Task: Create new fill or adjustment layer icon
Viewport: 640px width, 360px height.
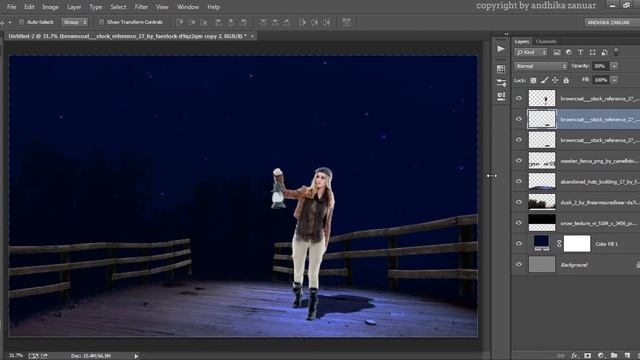Action: 601,356
